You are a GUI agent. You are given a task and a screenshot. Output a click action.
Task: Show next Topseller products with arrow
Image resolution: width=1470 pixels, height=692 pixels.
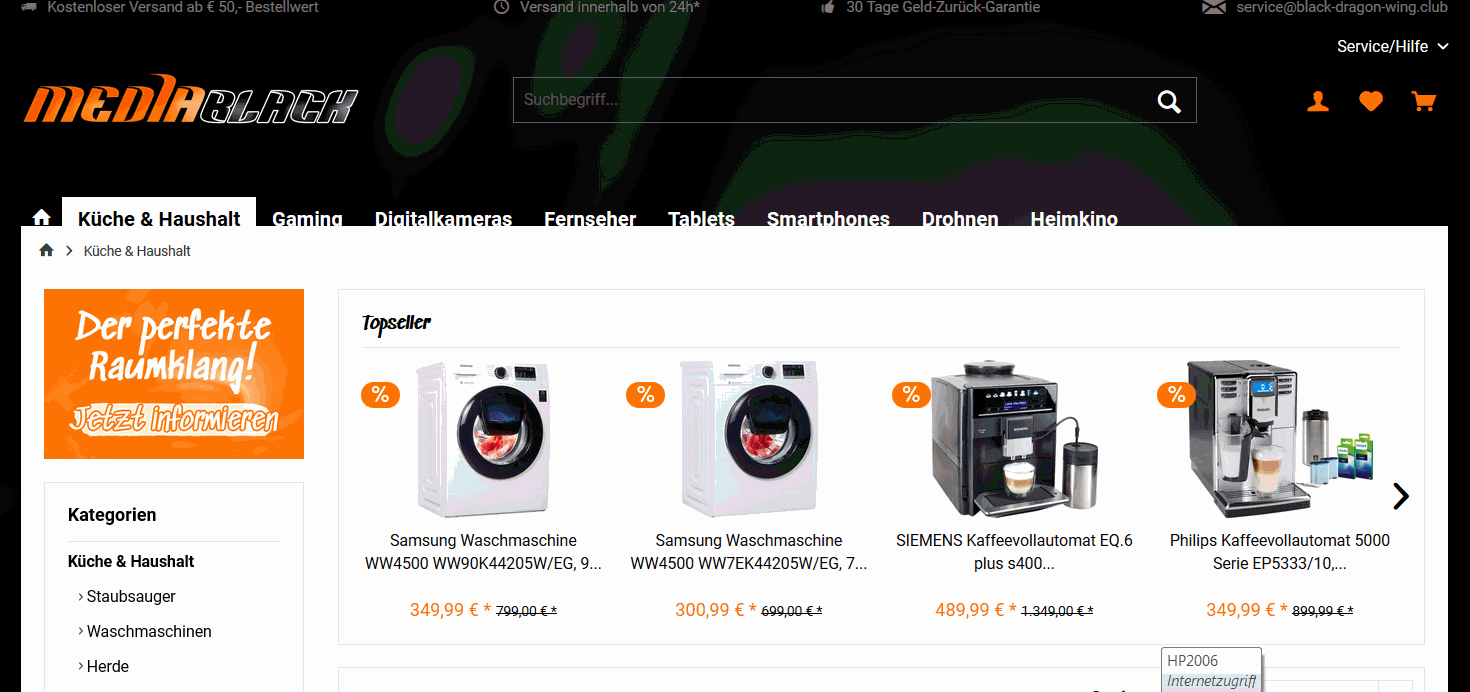click(x=1401, y=495)
